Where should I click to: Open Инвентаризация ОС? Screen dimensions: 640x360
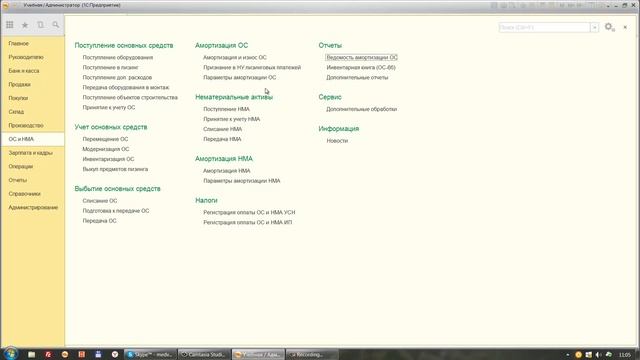(x=108, y=159)
